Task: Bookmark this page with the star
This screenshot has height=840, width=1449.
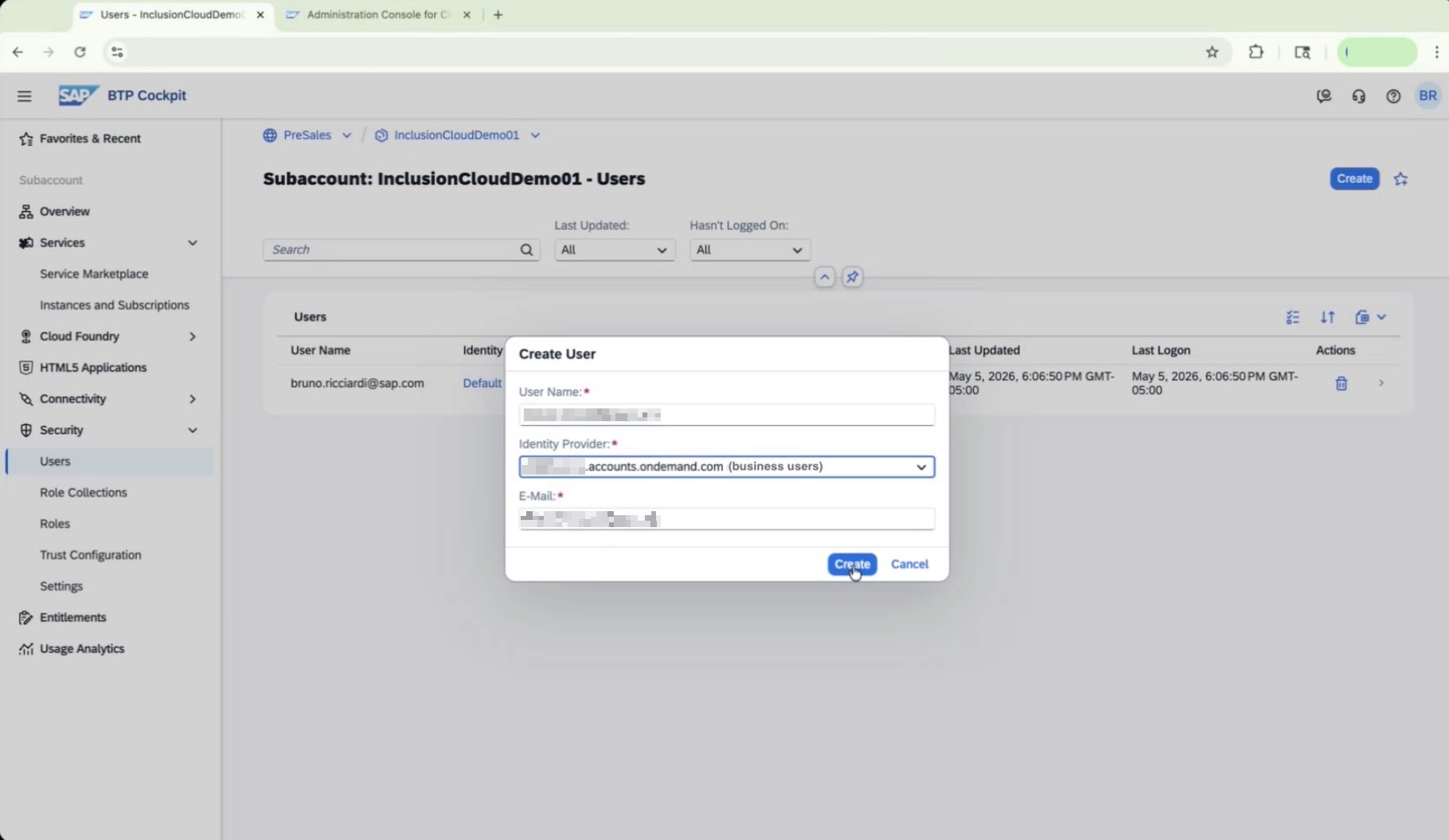Action: coord(1212,53)
